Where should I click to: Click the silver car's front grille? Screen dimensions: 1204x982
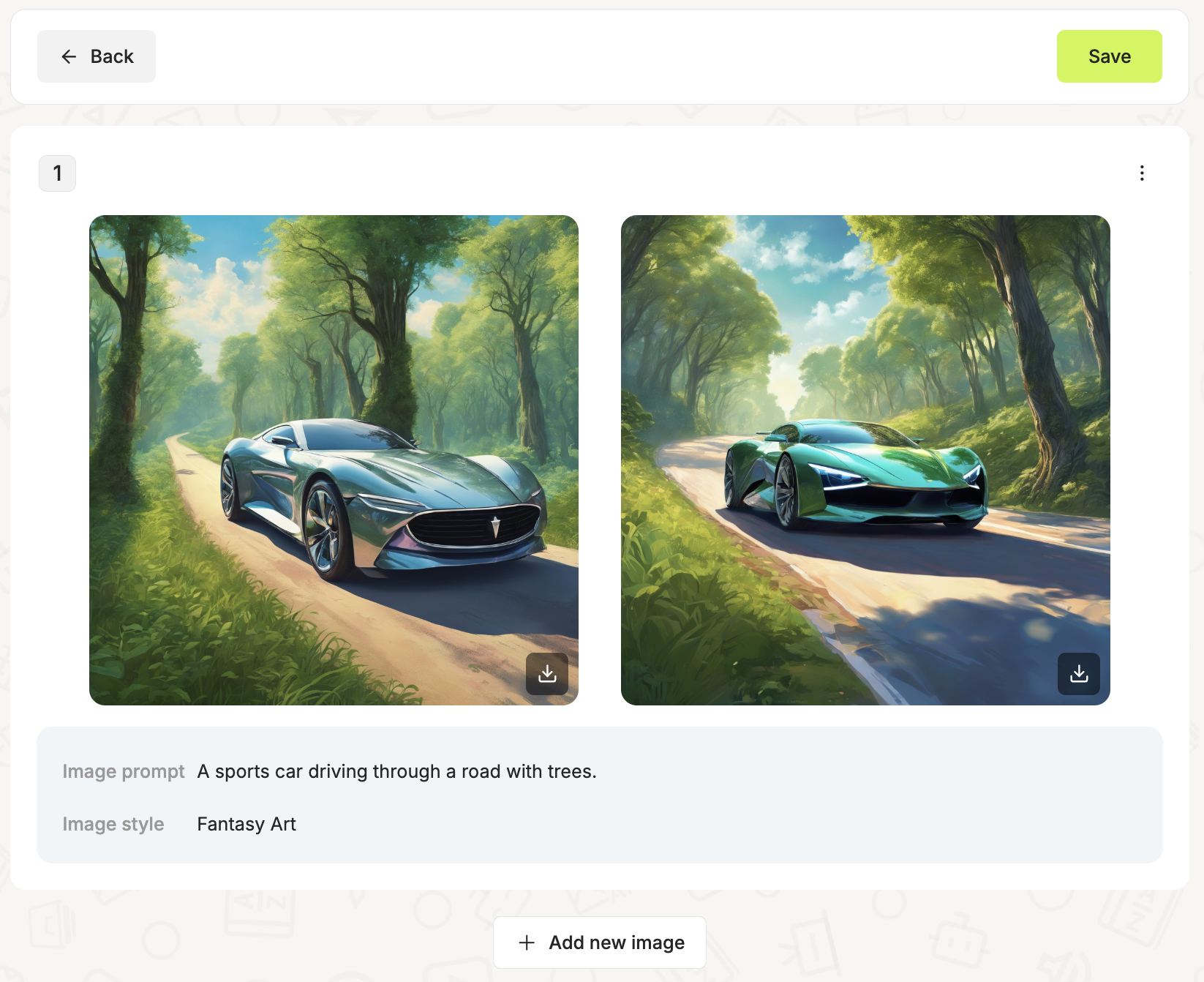coord(474,527)
